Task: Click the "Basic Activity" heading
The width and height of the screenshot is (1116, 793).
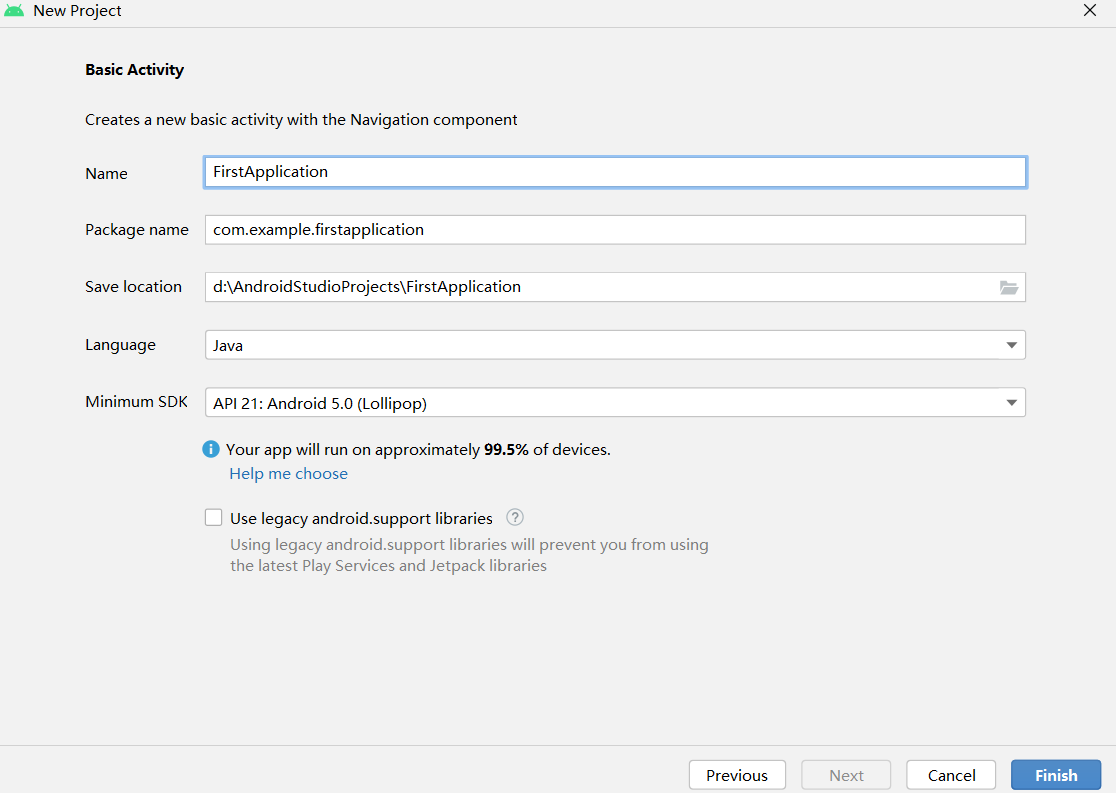Action: click(135, 70)
